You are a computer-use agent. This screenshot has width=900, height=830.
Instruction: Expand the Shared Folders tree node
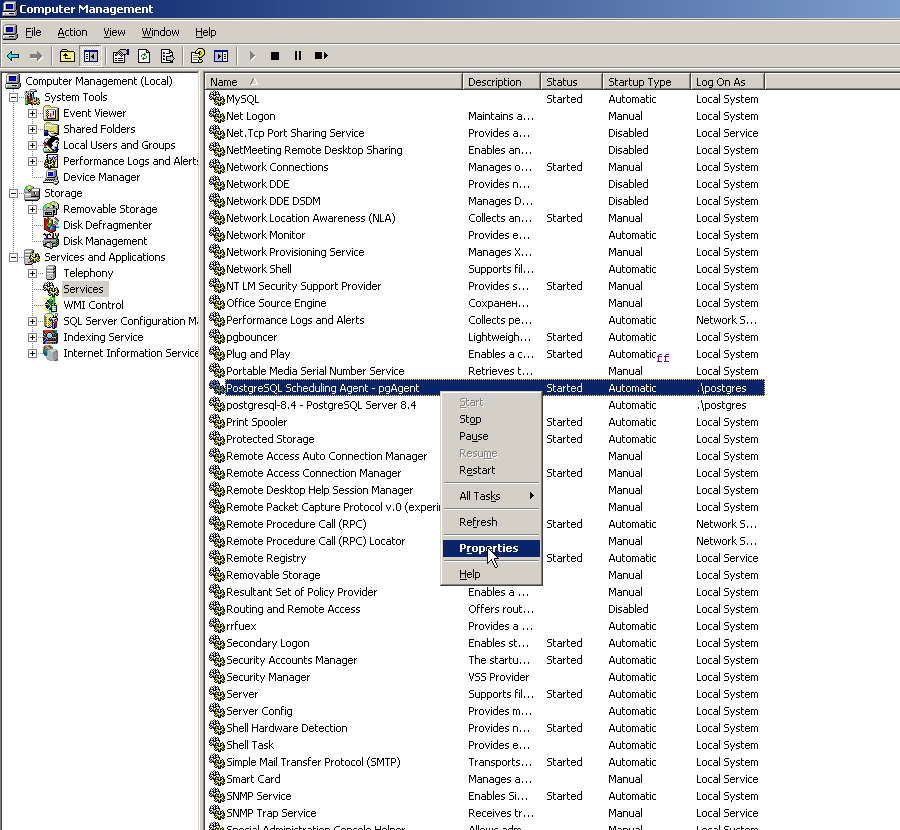click(32, 129)
